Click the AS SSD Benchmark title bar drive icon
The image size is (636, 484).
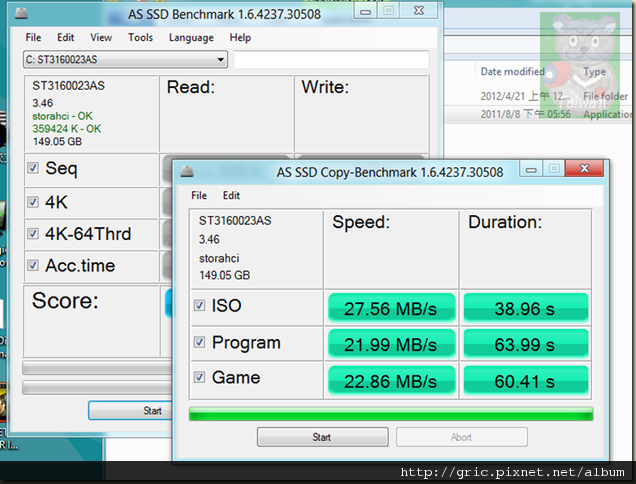[x=21, y=14]
